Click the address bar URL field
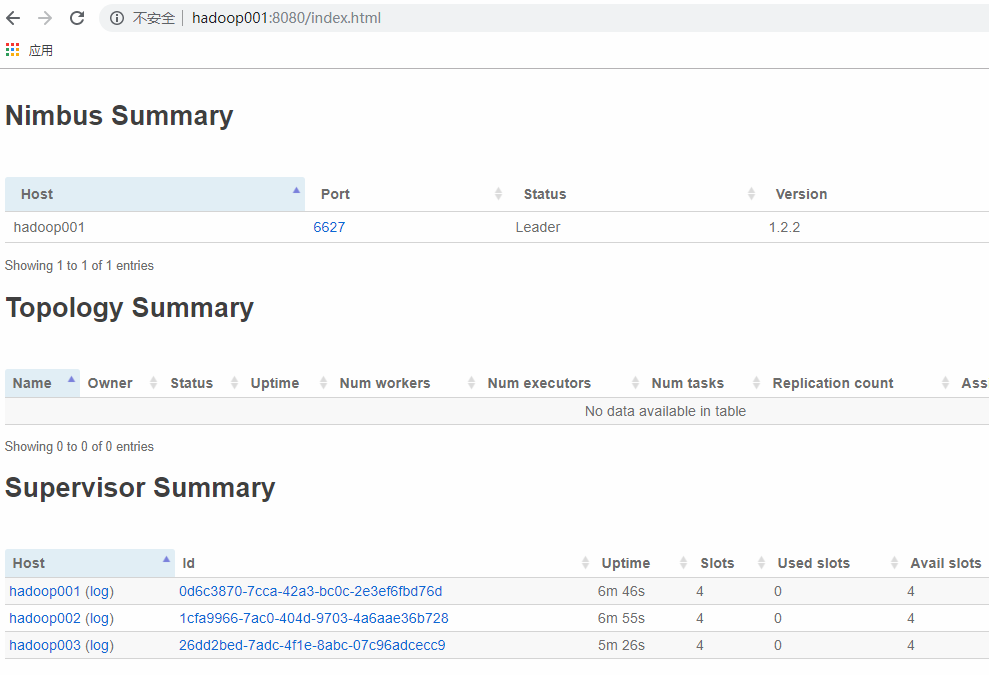 [x=500, y=18]
